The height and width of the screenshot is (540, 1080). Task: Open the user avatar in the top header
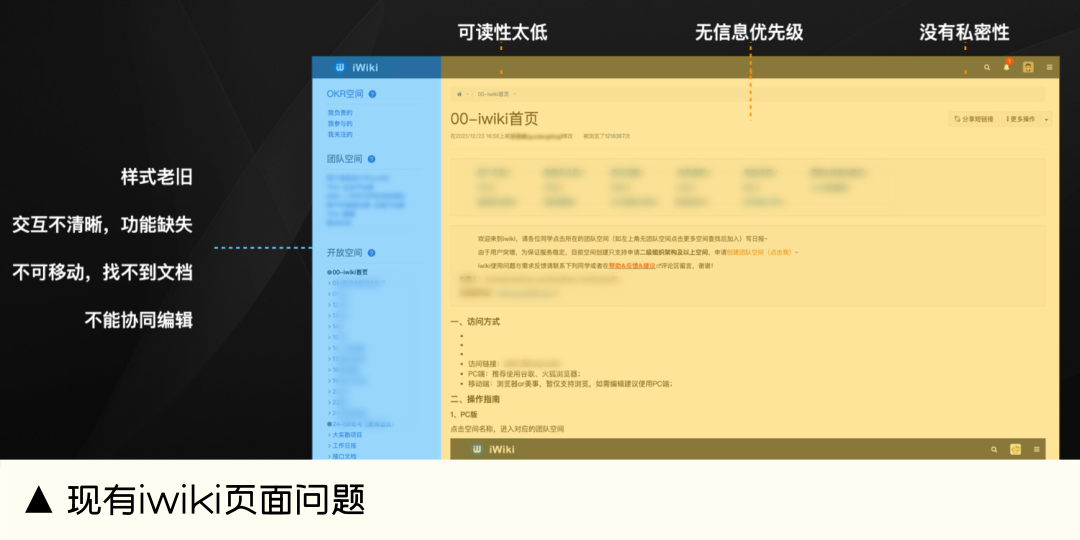tap(1028, 68)
